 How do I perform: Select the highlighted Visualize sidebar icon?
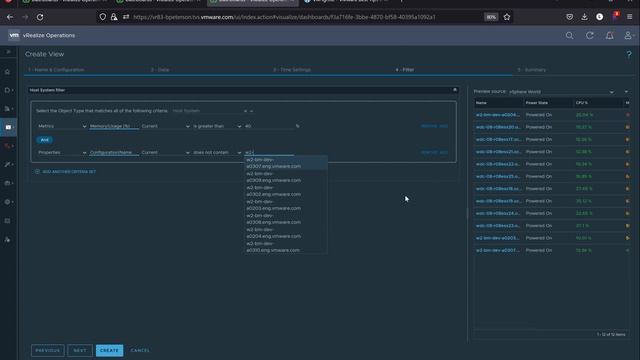pos(8,127)
